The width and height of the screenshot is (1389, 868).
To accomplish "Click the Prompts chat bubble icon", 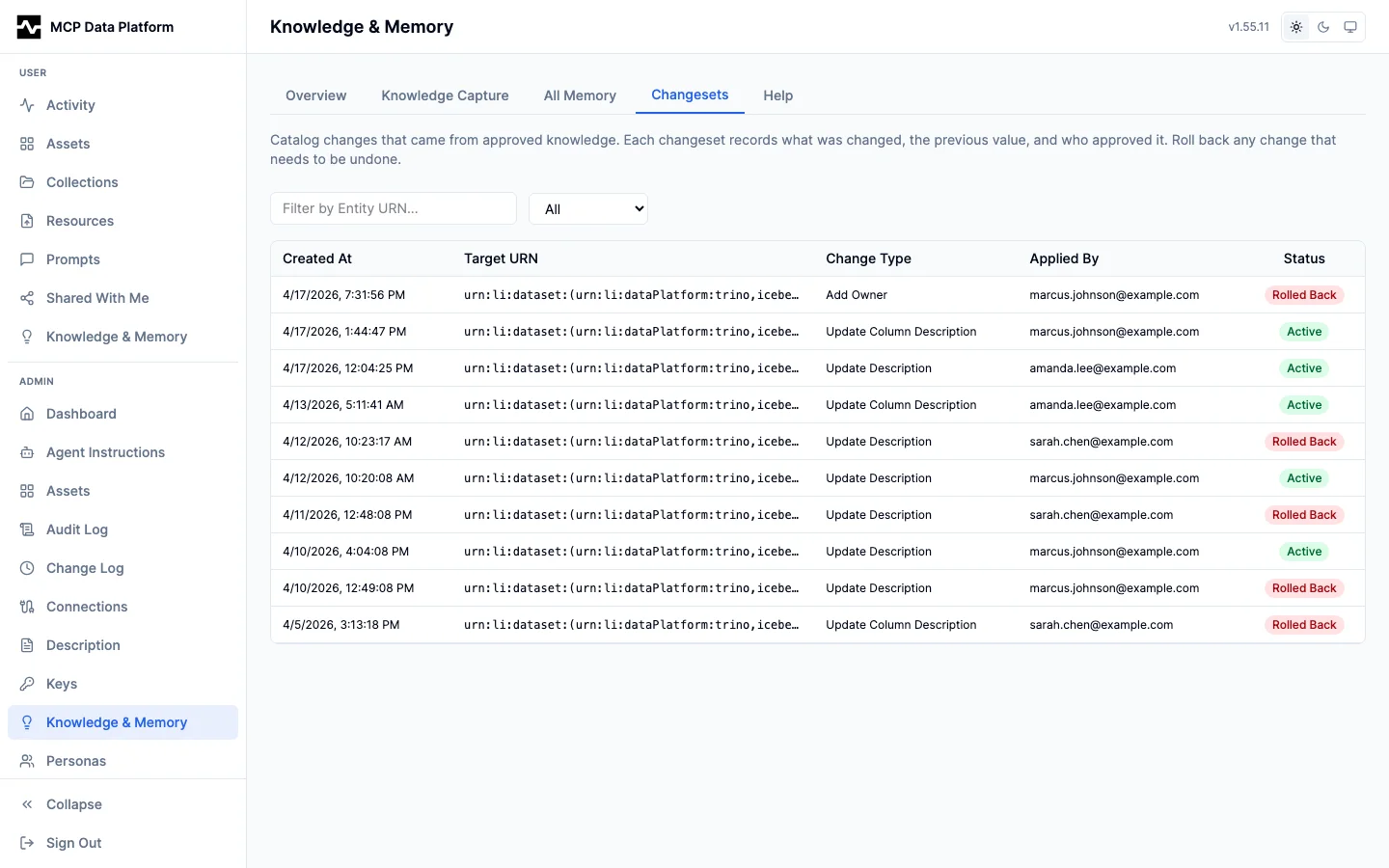I will tap(27, 259).
